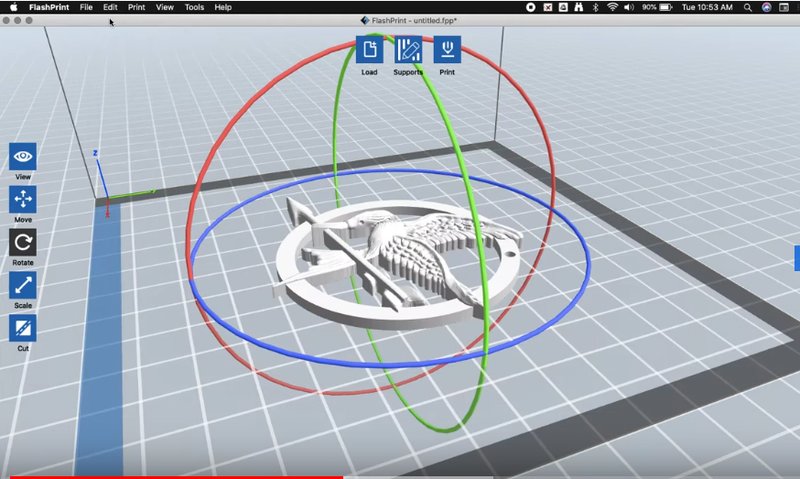
Task: Click the FlashPrint application menu
Action: click(48, 7)
